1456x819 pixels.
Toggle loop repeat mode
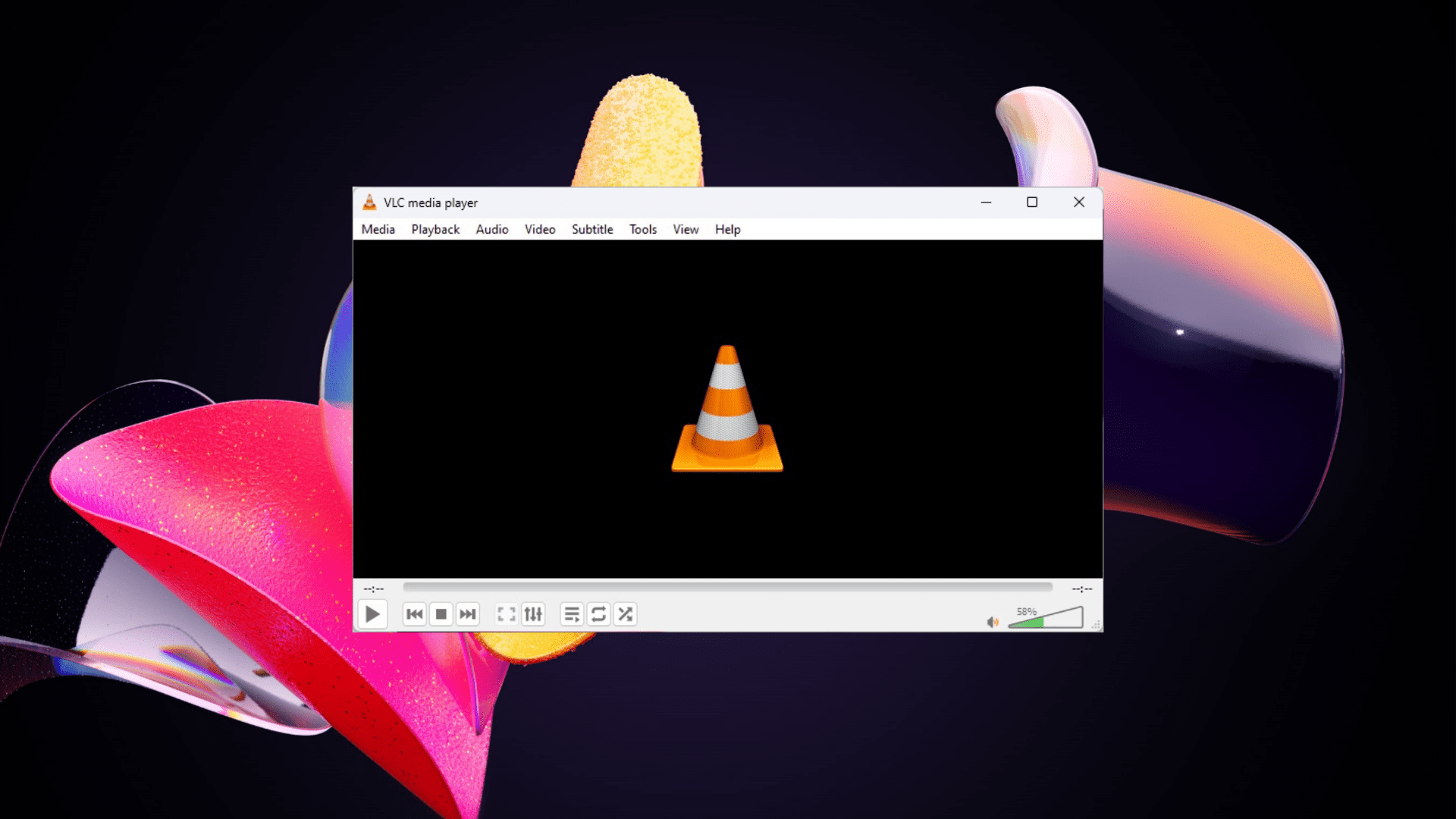point(598,614)
